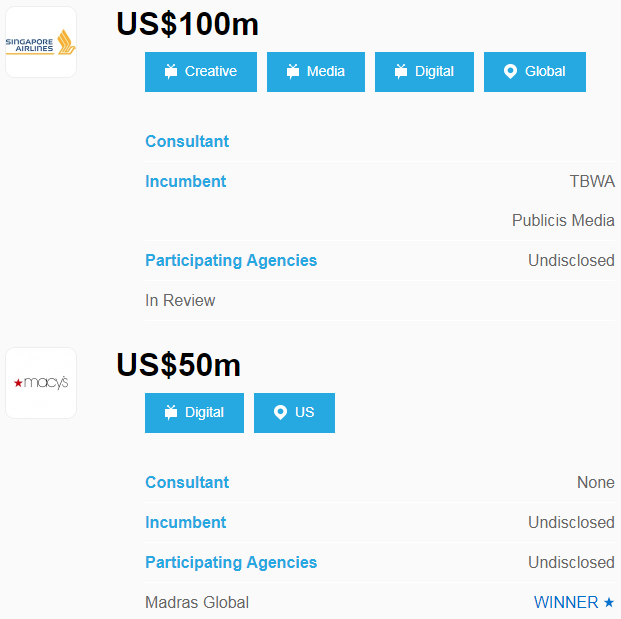Choose the Global region tag
The height and width of the screenshot is (619, 621).
pyautogui.click(x=535, y=72)
